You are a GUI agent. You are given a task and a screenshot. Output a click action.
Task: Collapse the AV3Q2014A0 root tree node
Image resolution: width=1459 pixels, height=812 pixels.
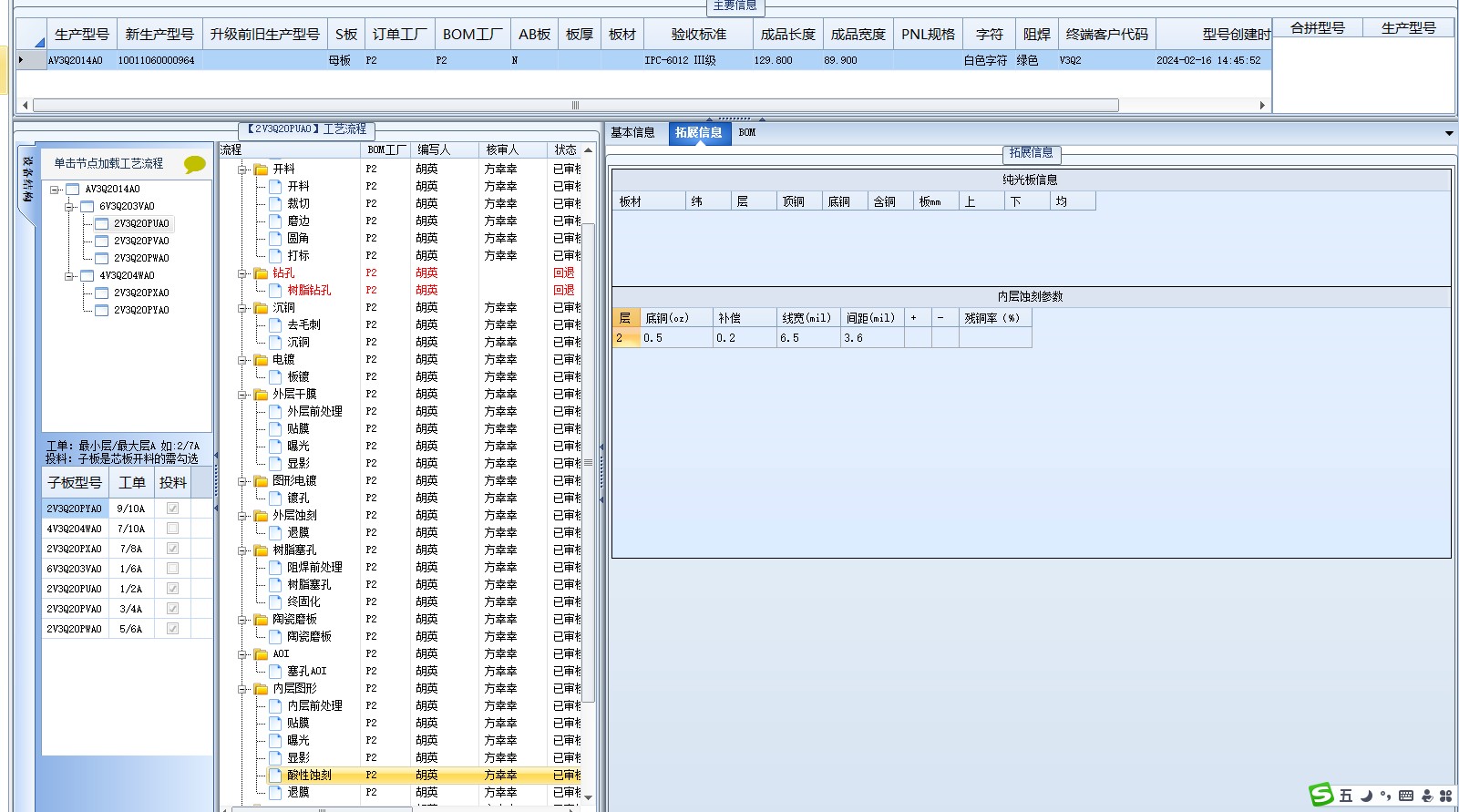55,190
